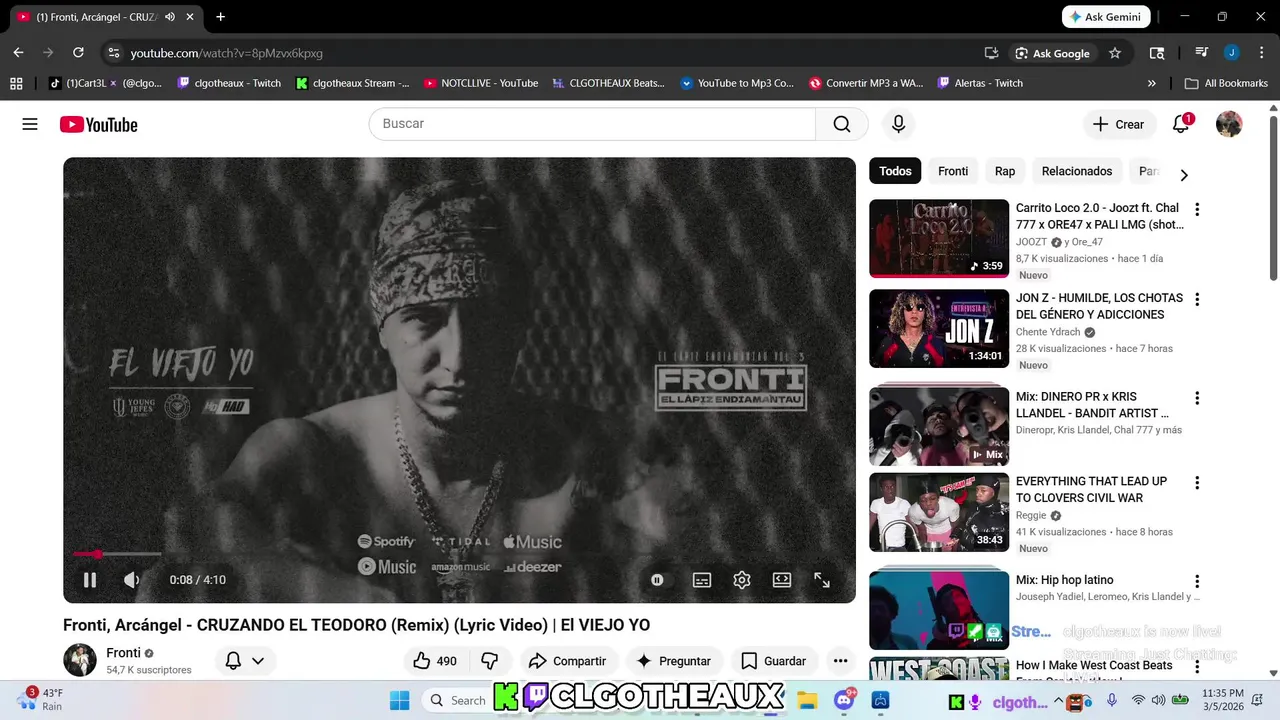Screen dimensions: 1280x720
Task: Click the search magnifier button
Action: 842,124
